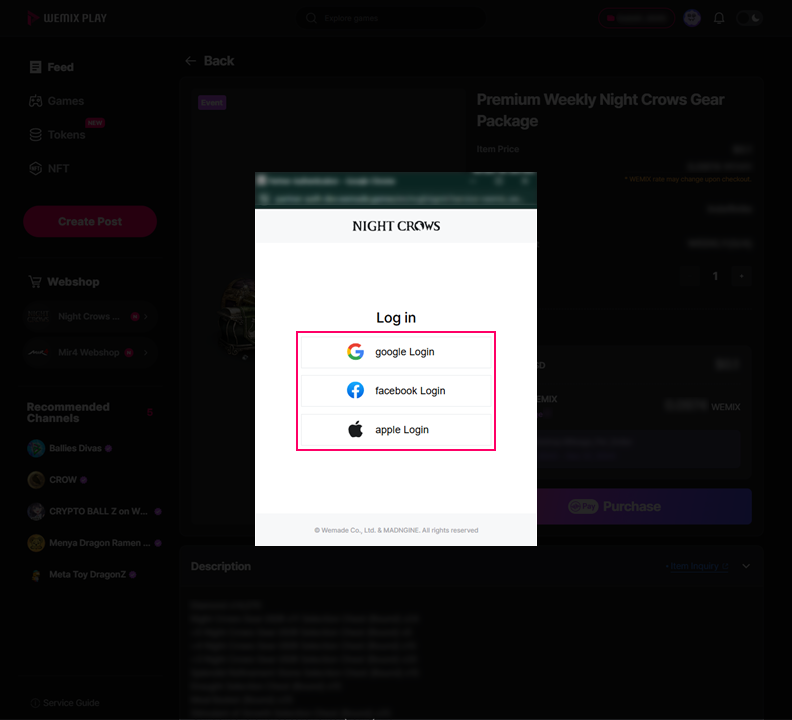Click the NIGHT CROWS logo in popup

click(396, 226)
